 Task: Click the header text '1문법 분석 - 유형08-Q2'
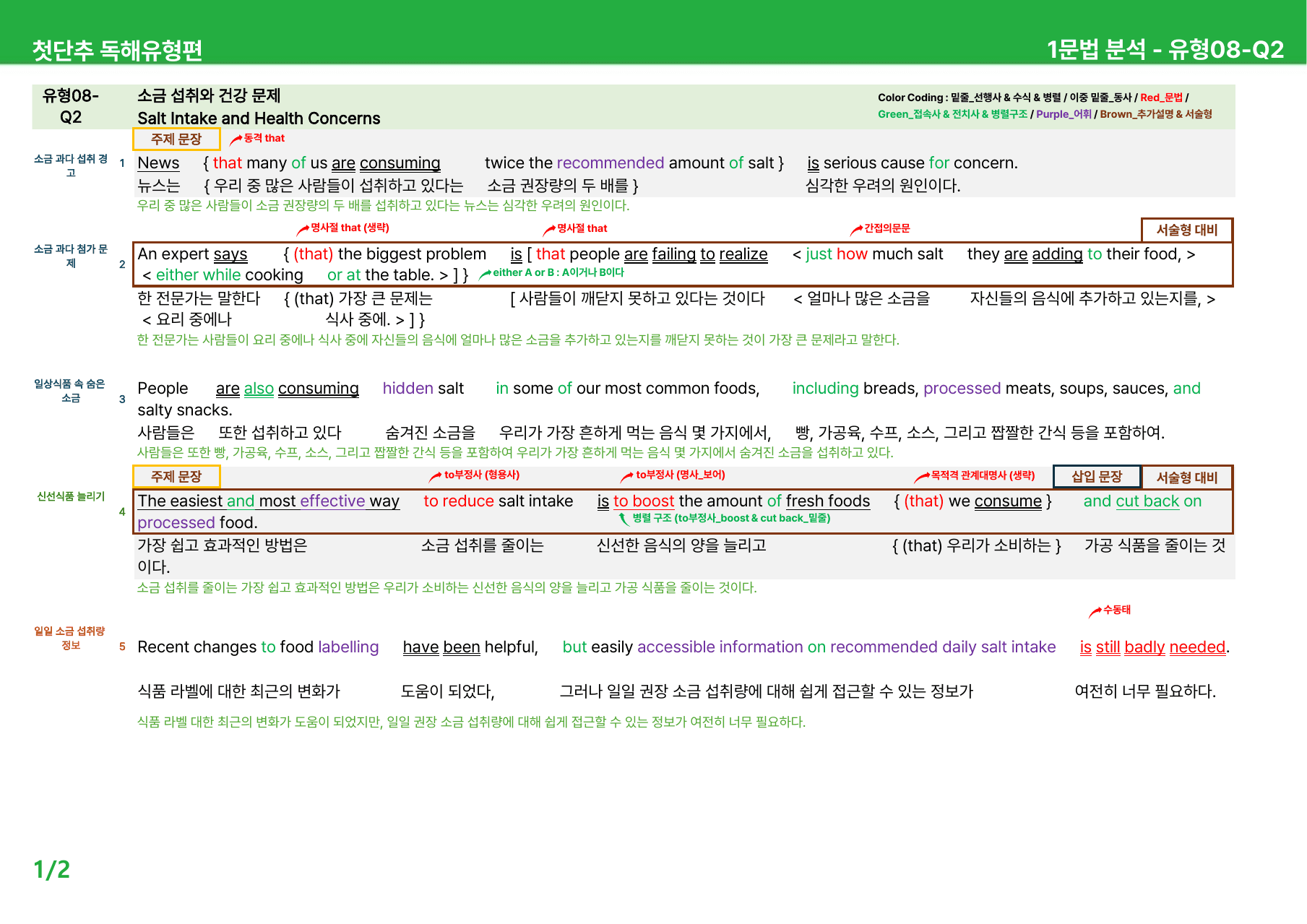pyautogui.click(x=1165, y=49)
